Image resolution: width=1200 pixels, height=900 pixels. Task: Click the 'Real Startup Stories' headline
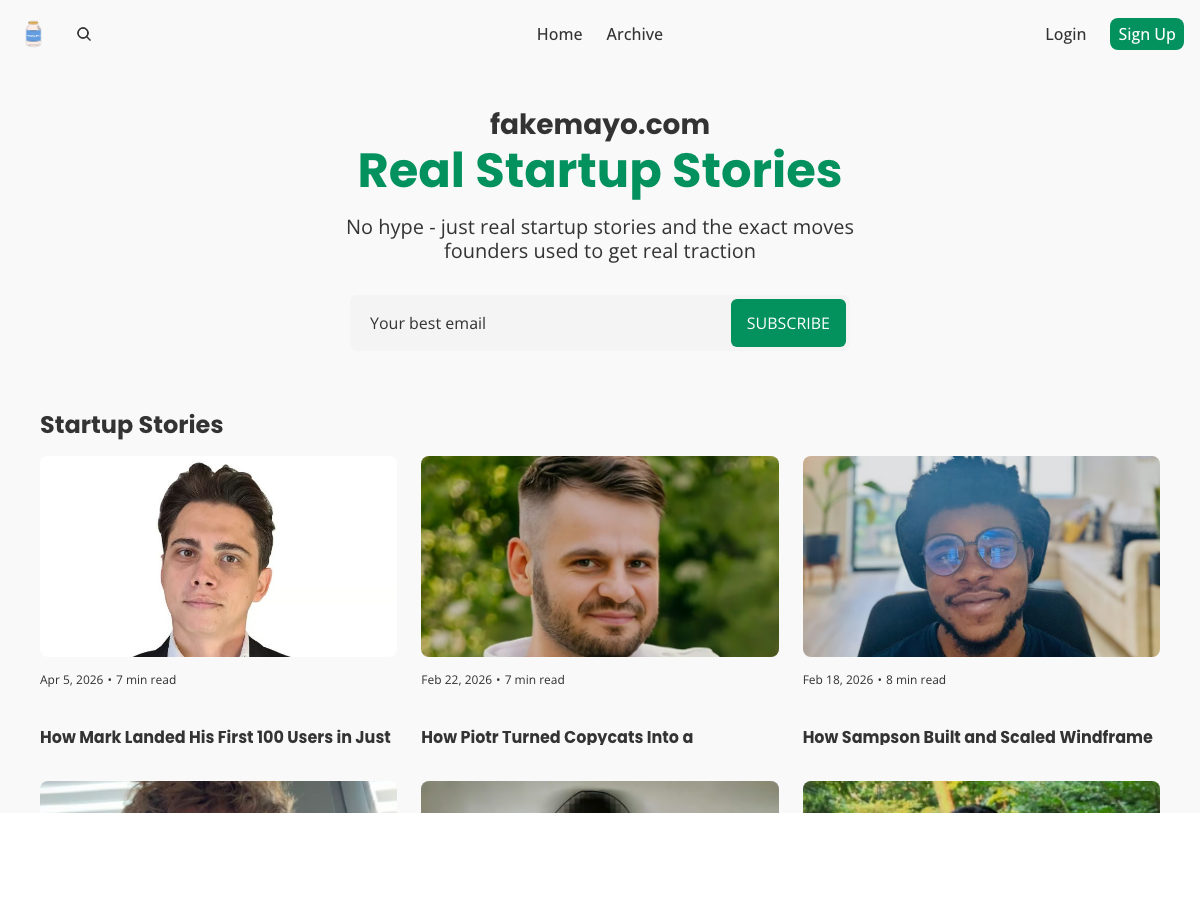coord(599,170)
